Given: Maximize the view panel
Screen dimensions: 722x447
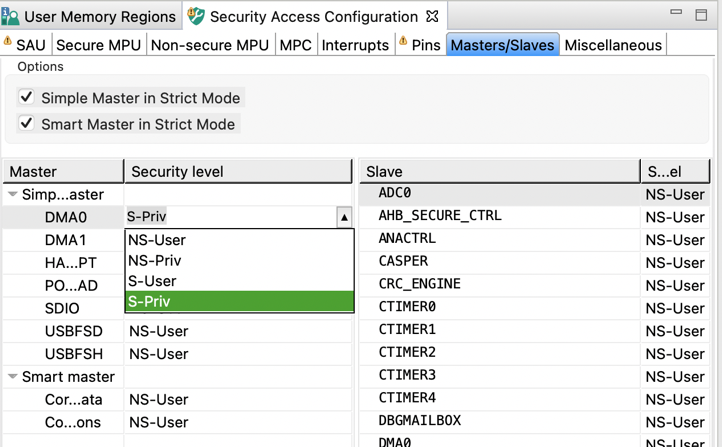Looking at the screenshot, I should point(701,15).
